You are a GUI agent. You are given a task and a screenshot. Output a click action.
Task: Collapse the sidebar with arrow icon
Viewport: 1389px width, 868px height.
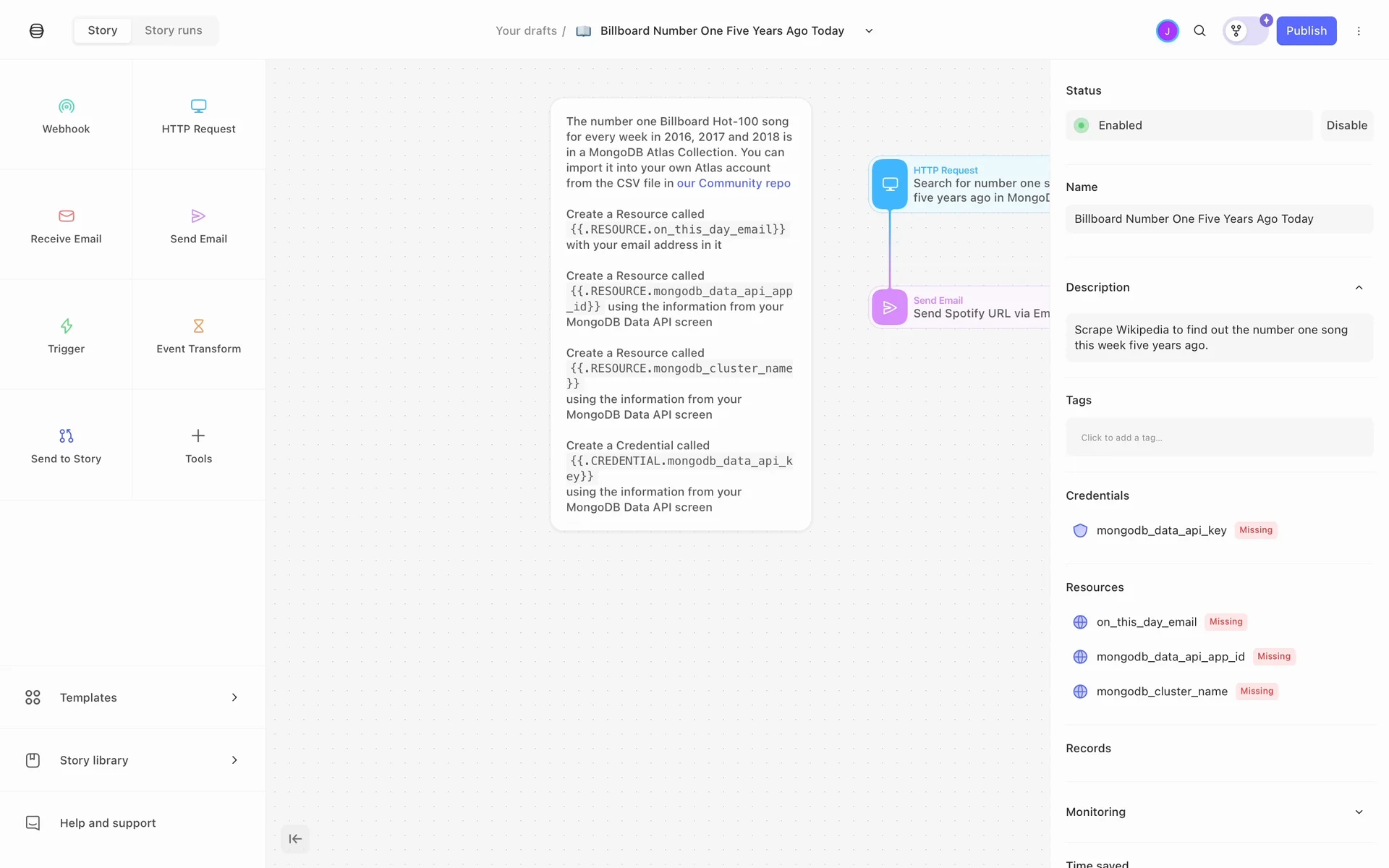[x=295, y=839]
